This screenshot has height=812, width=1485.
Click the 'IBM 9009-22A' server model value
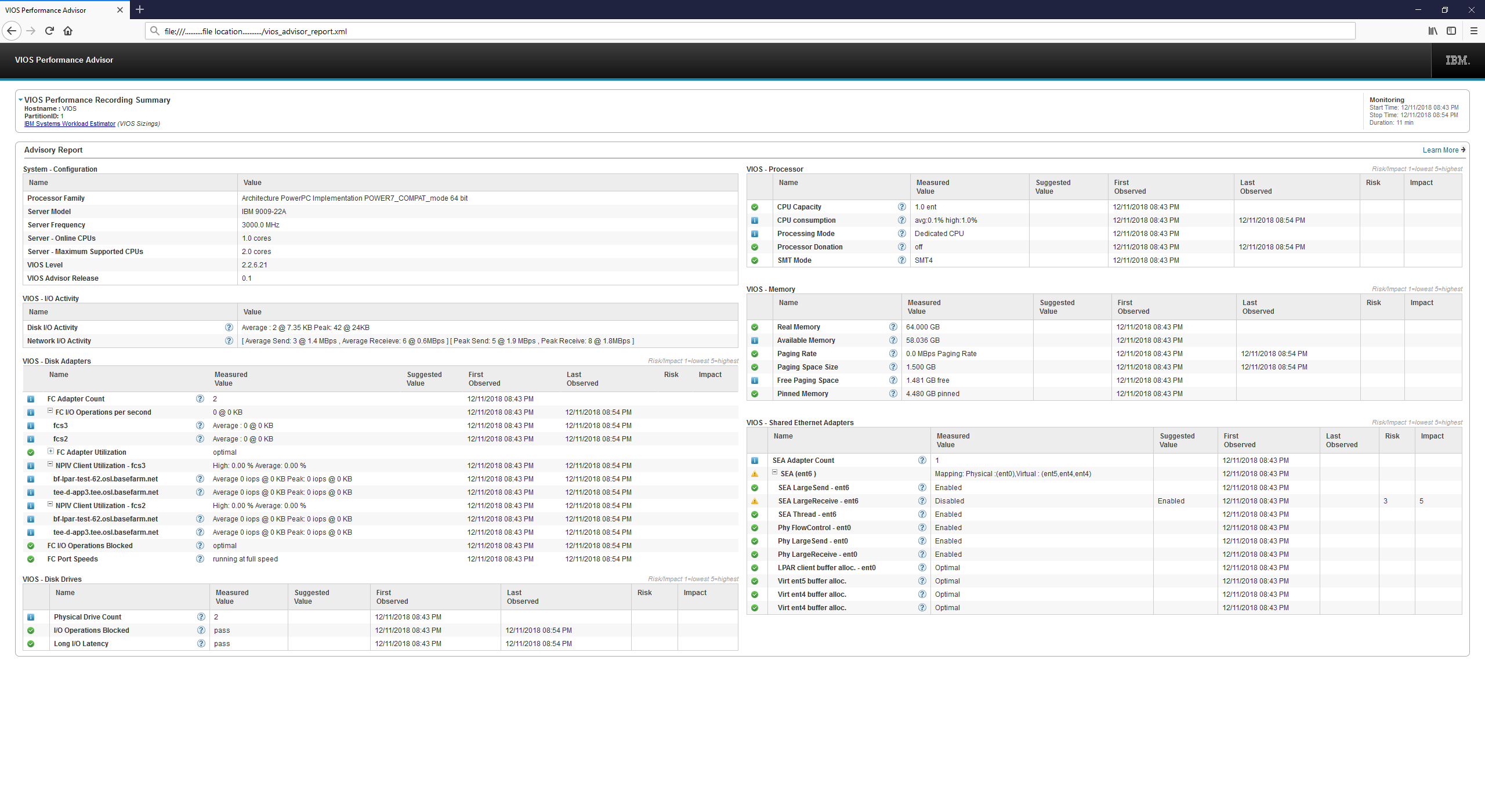pyautogui.click(x=263, y=212)
